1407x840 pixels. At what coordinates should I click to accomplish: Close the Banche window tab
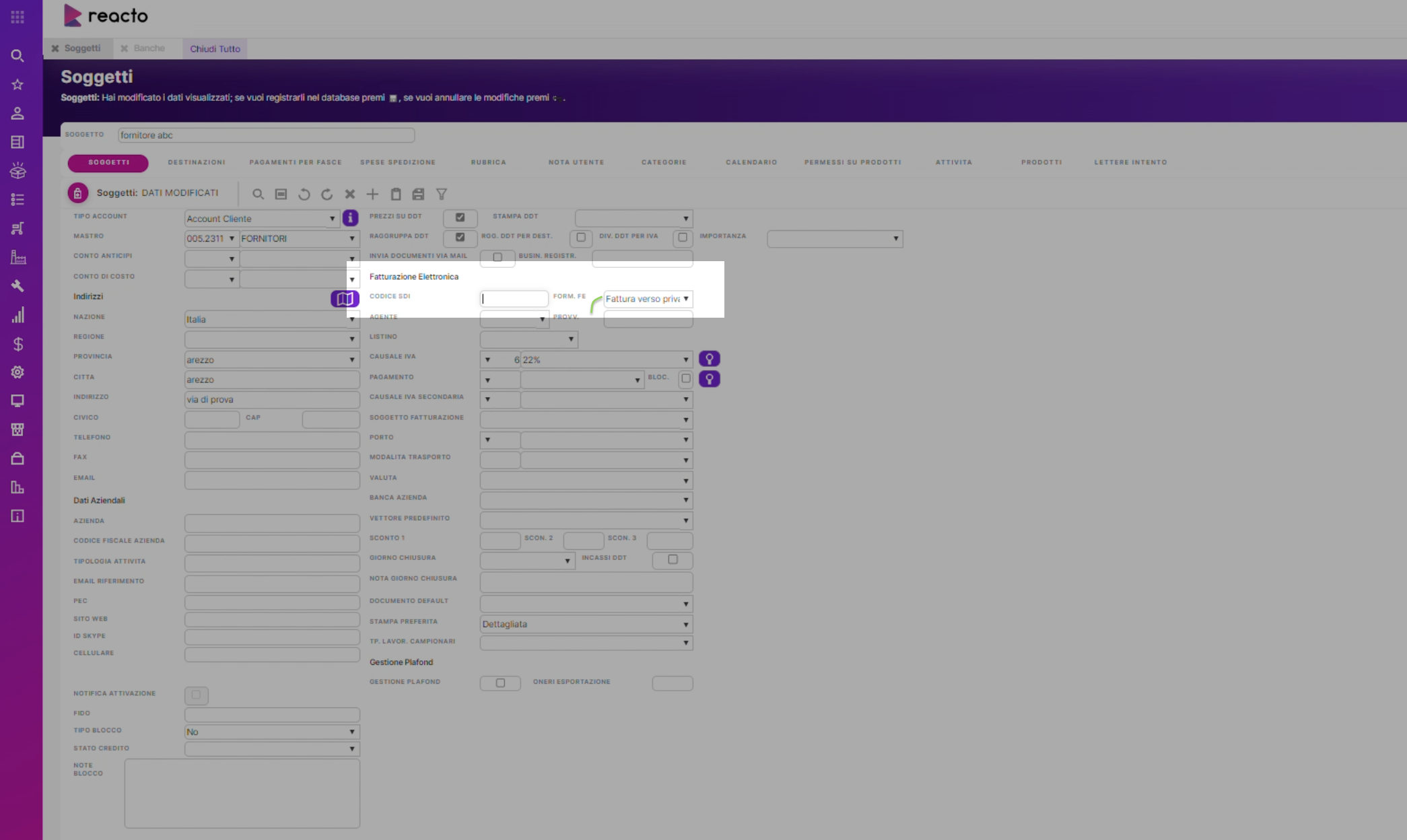coord(124,48)
